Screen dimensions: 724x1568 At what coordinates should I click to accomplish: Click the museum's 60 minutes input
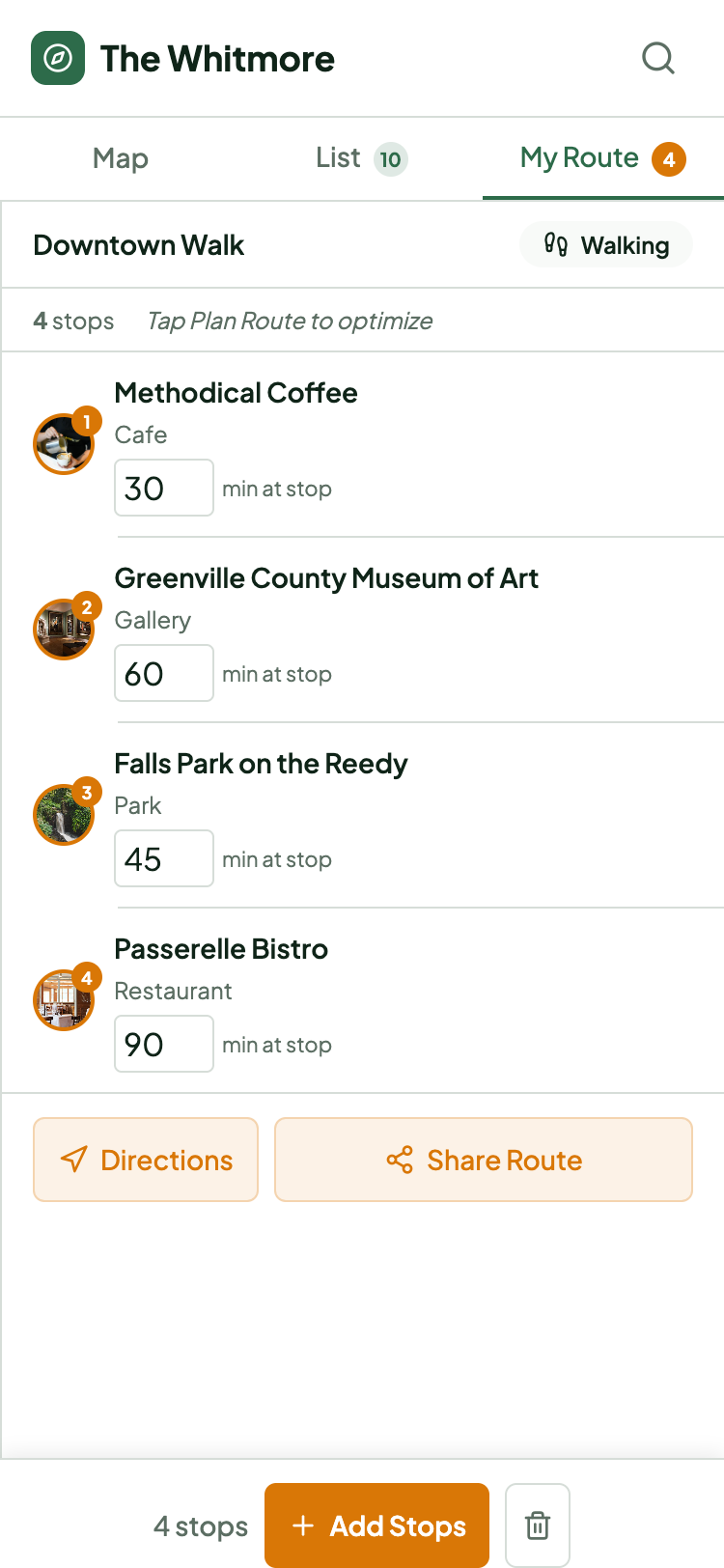click(x=163, y=674)
